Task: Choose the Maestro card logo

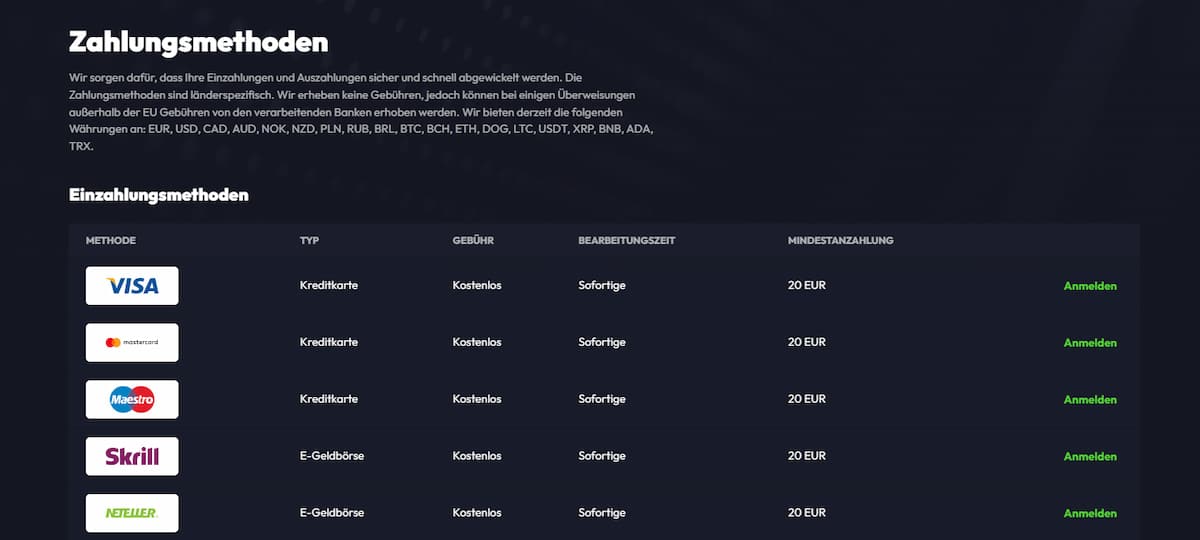Action: pyautogui.click(x=132, y=400)
